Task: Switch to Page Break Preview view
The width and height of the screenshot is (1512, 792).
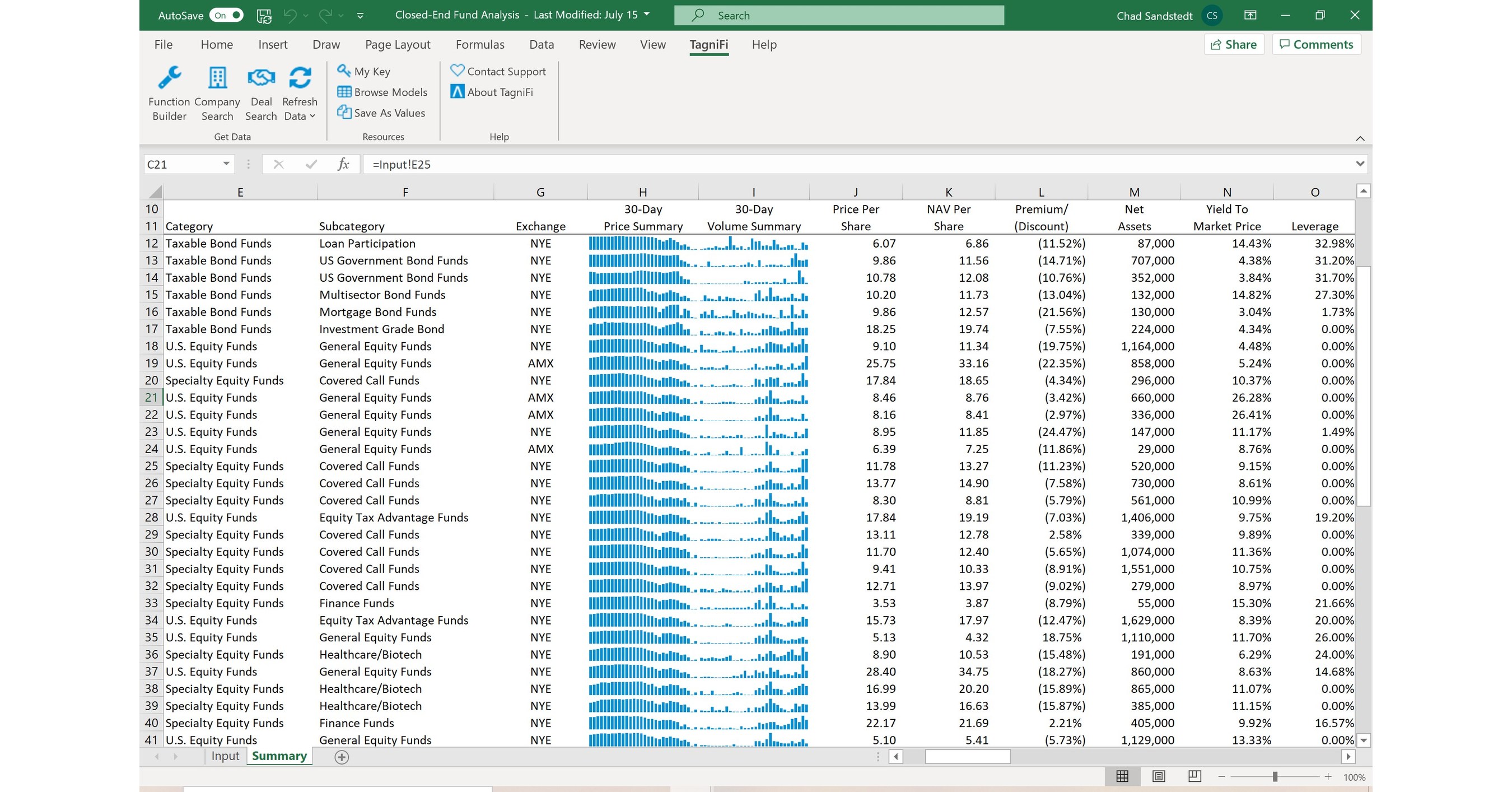Action: coord(1194,776)
